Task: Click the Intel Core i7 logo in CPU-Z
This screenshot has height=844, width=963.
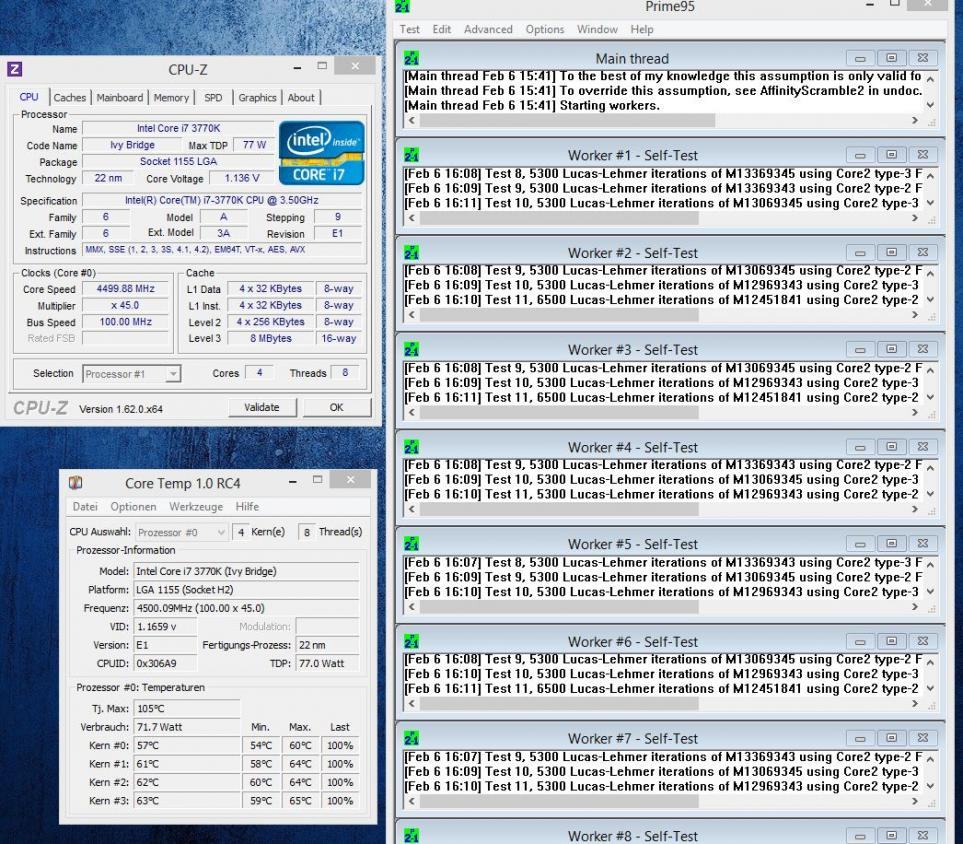Action: (322, 153)
